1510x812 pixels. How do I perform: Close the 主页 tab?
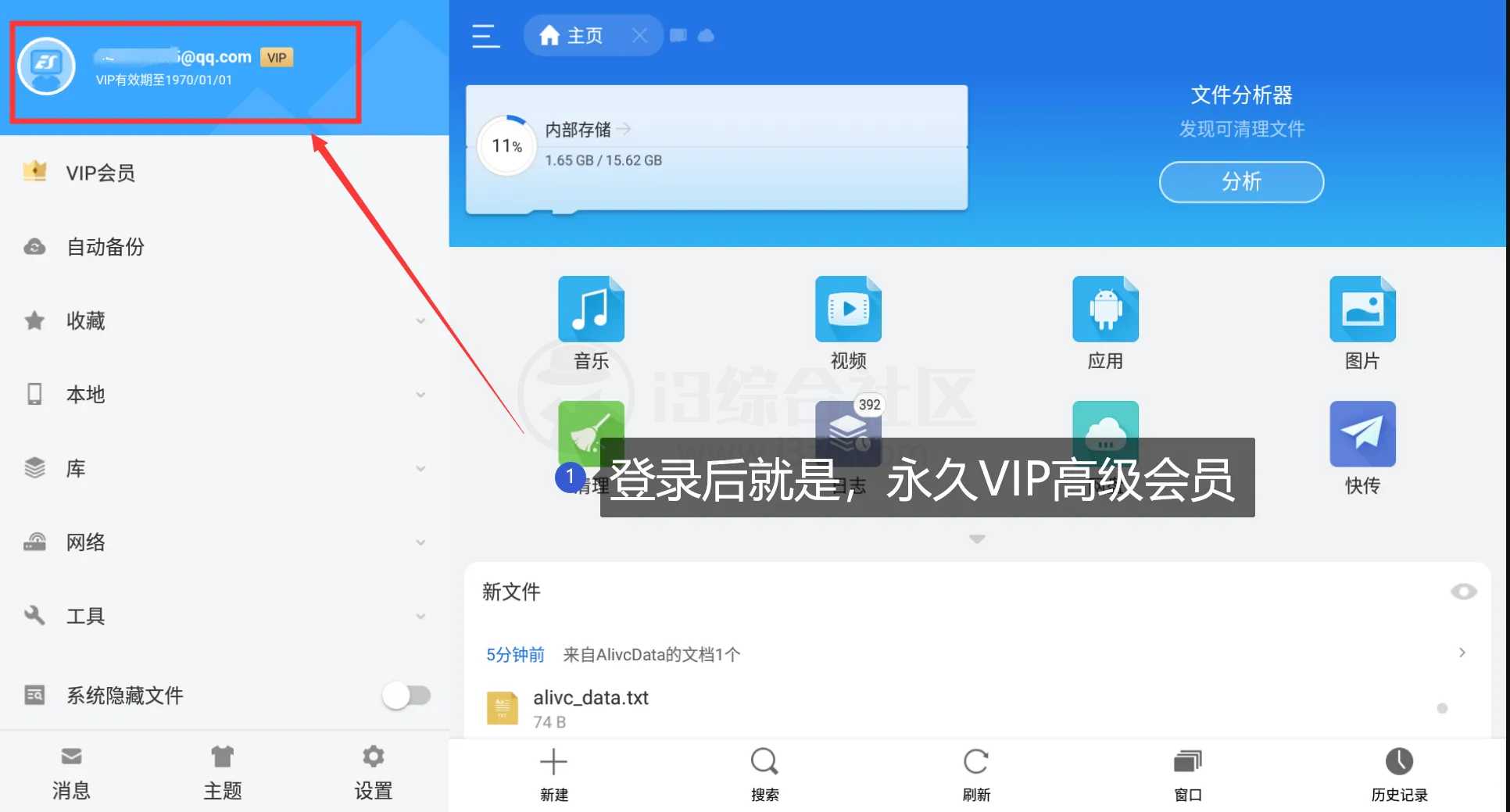pos(639,35)
